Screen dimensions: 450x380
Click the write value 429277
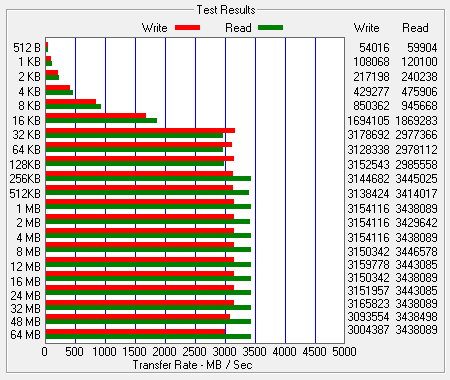point(371,91)
